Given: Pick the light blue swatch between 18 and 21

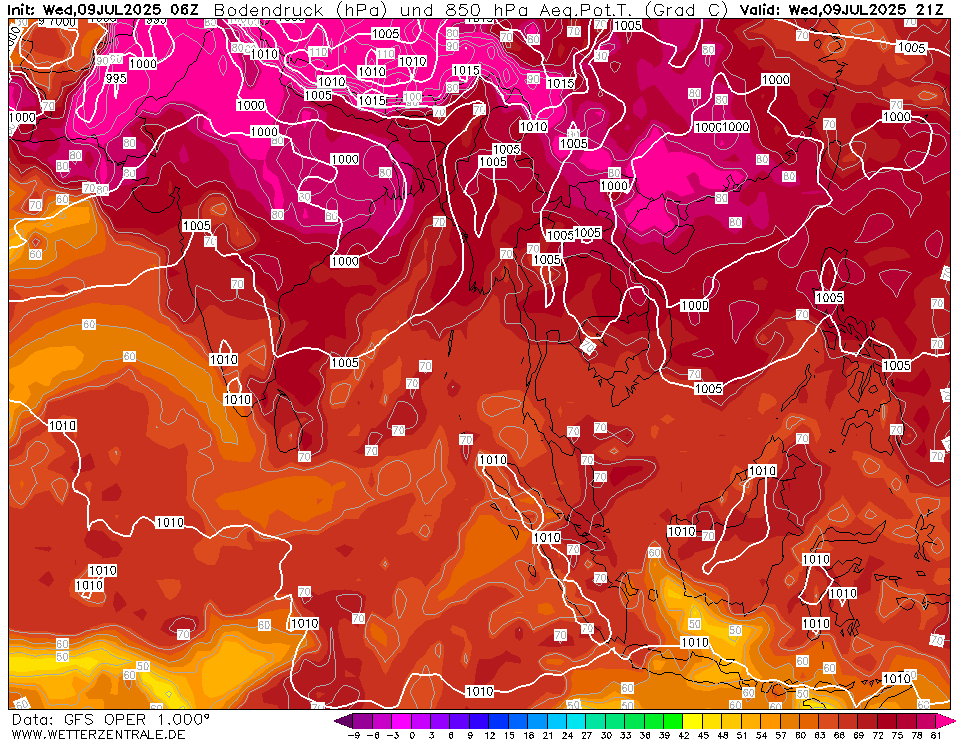Looking at the screenshot, I should [537, 721].
